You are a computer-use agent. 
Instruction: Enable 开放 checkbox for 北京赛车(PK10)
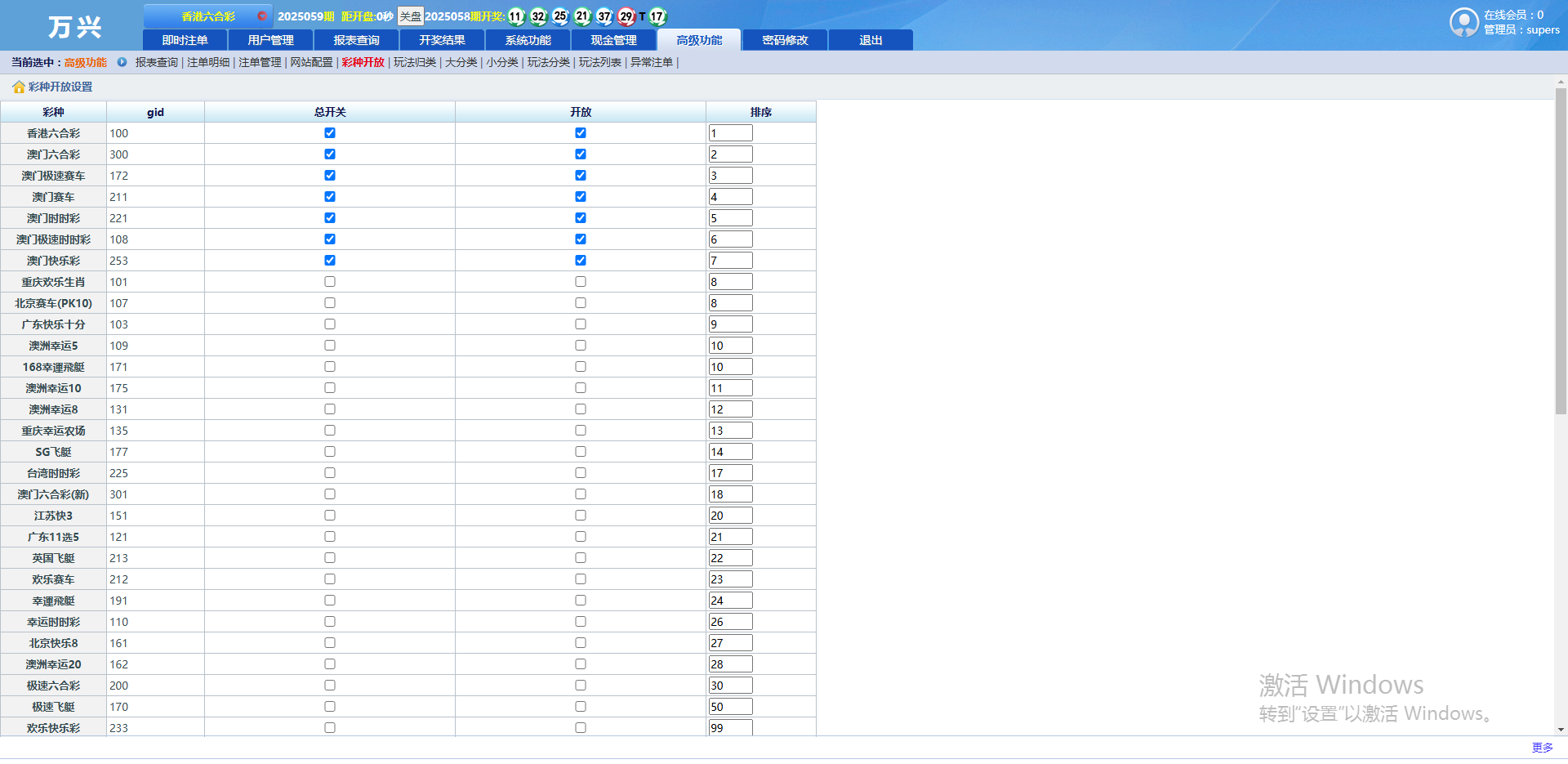coord(581,303)
